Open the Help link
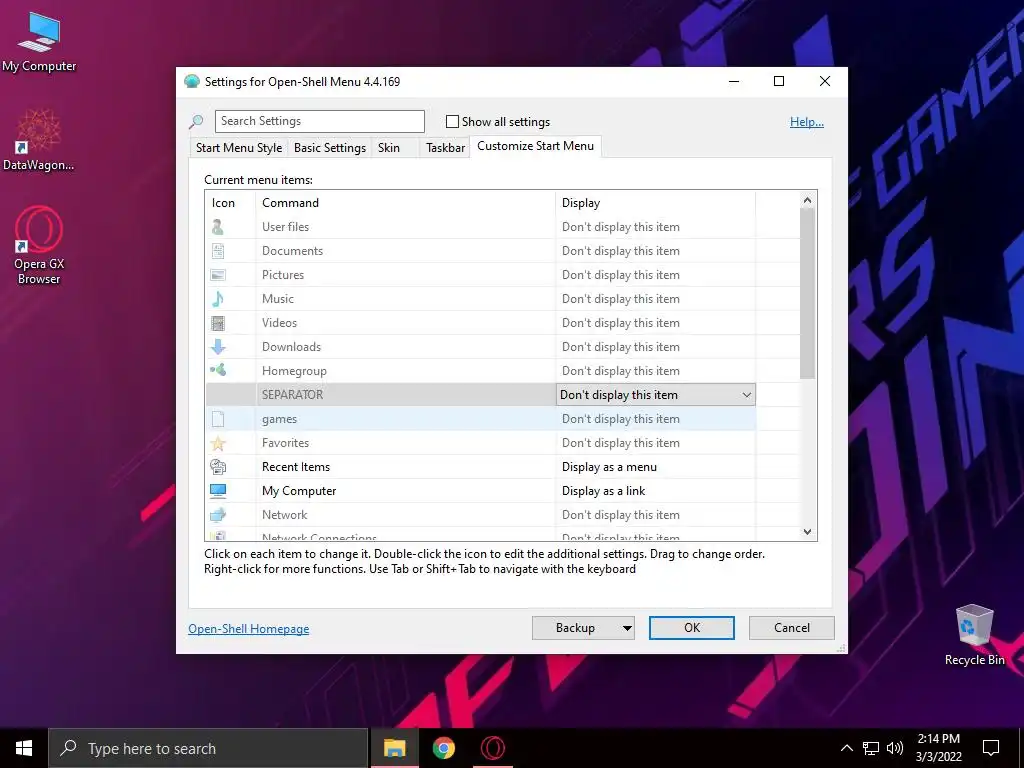The height and width of the screenshot is (768, 1024). click(807, 121)
